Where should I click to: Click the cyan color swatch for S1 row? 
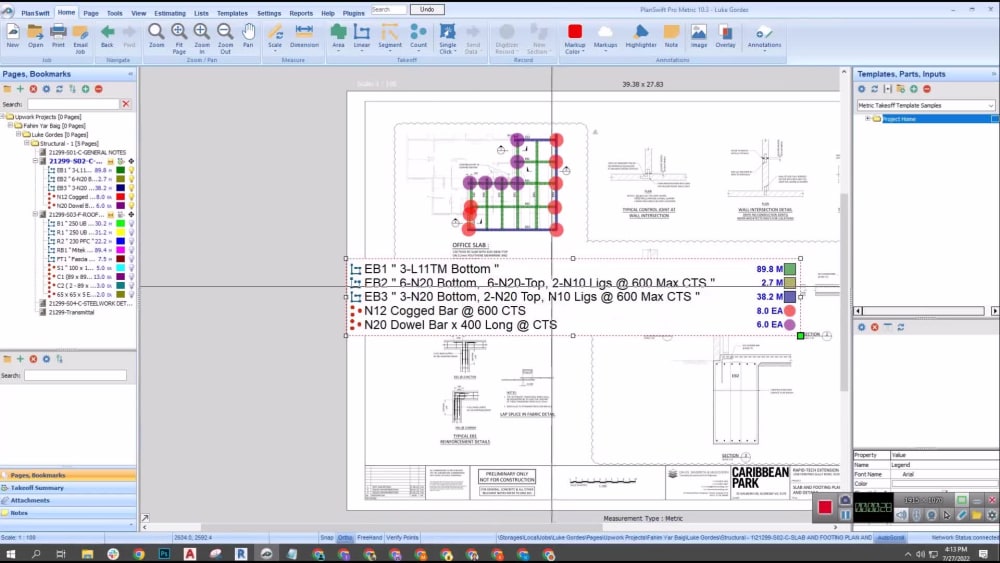pyautogui.click(x=121, y=268)
